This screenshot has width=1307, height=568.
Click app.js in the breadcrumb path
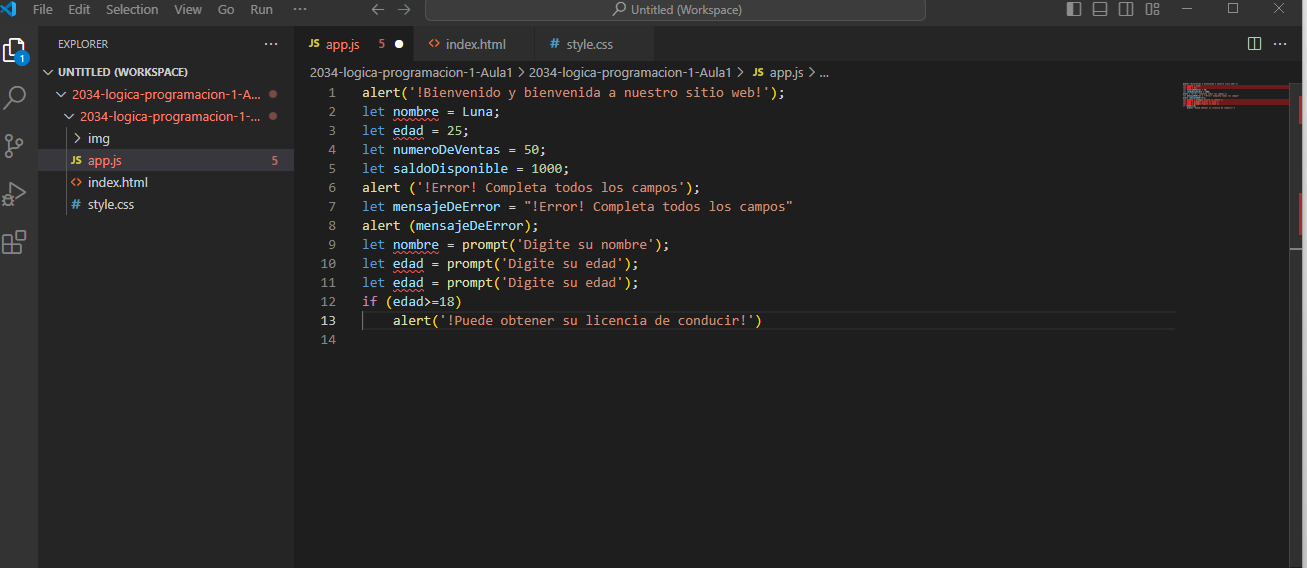(785, 72)
